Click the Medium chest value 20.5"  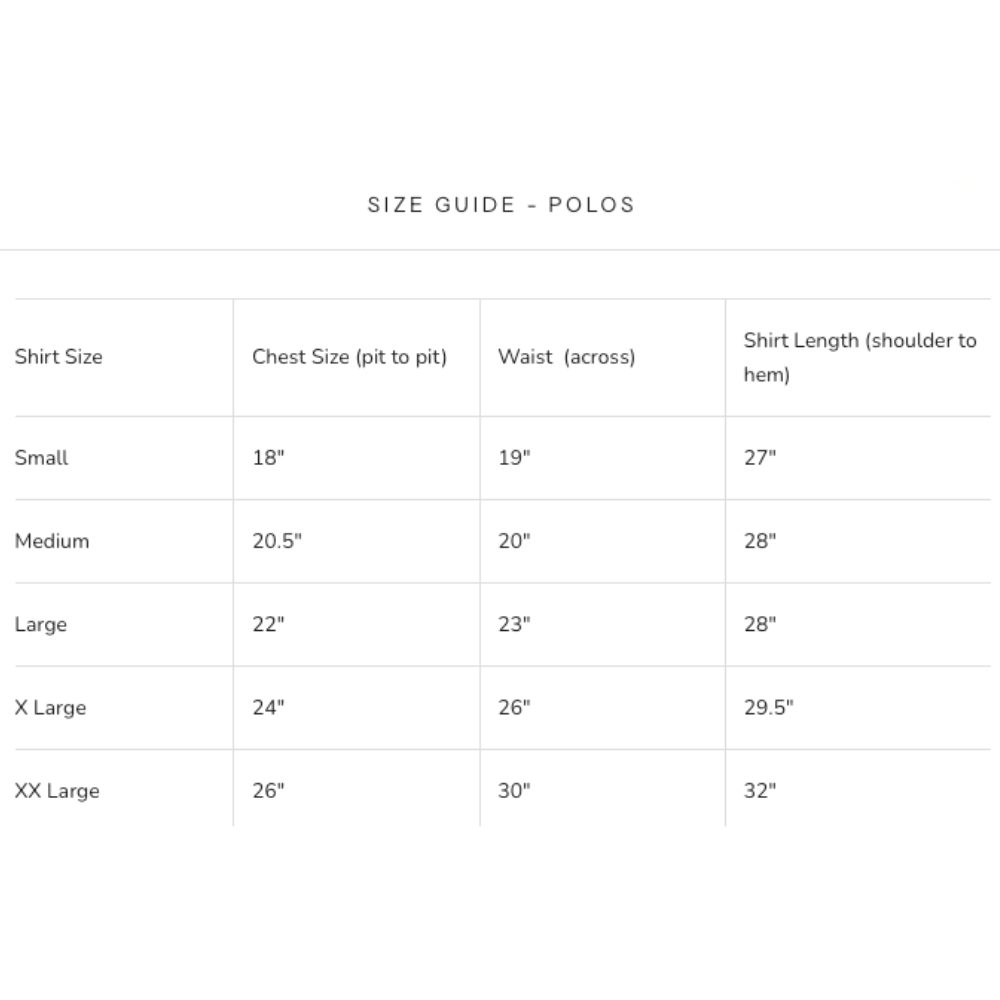(x=277, y=541)
